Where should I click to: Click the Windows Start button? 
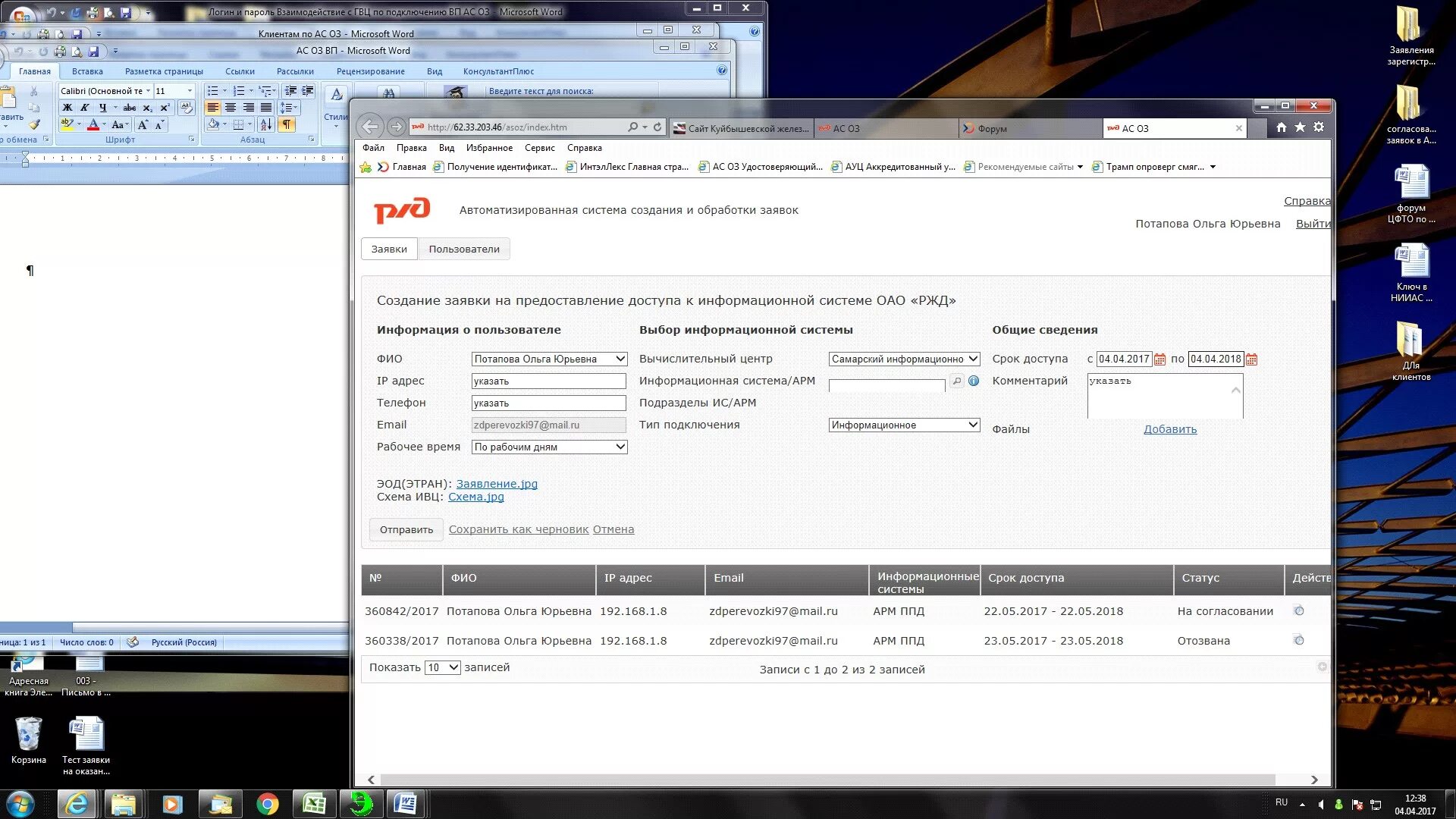tap(20, 804)
